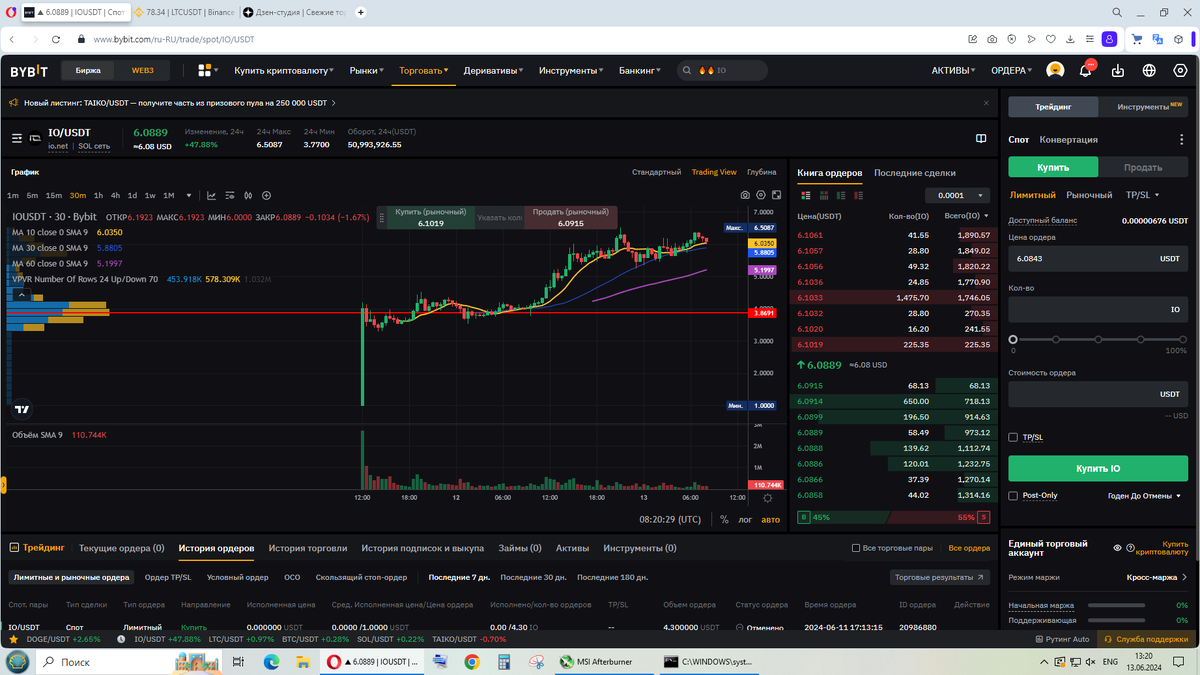Open the language globe selector
The height and width of the screenshot is (675, 1200).
1150,71
